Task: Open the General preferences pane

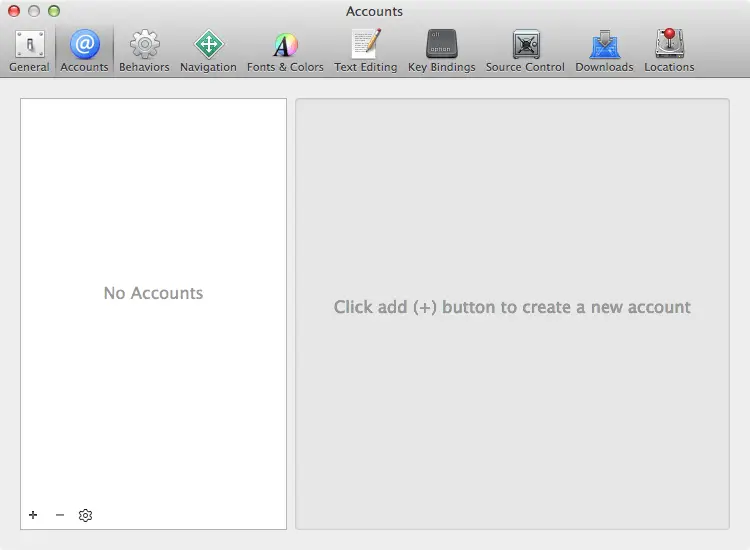Action: coord(29,50)
